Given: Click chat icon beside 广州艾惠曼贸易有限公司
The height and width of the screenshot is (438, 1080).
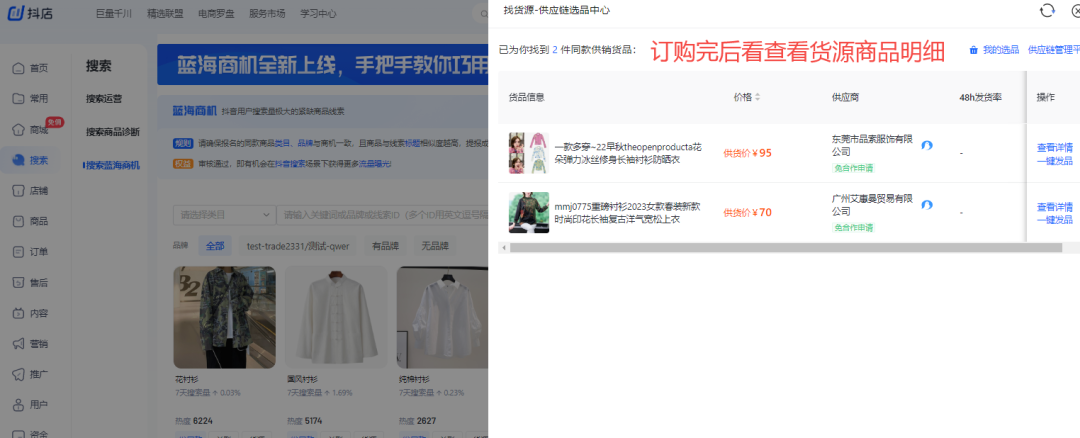Looking at the screenshot, I should [927, 206].
